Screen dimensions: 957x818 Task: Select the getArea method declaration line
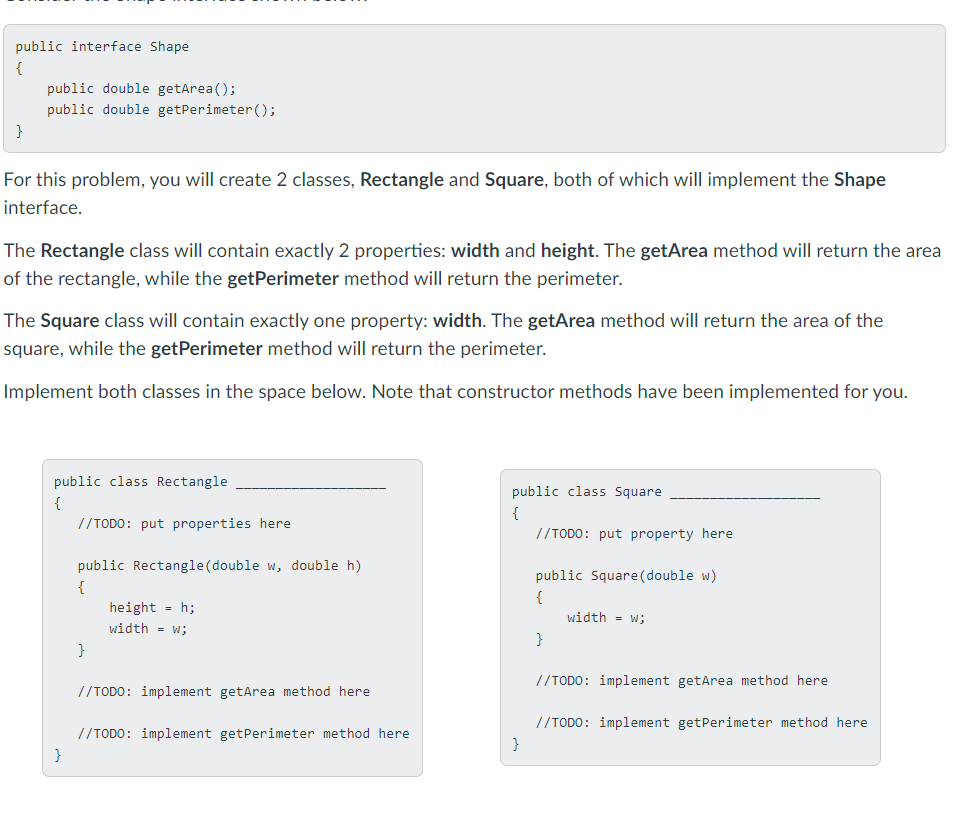(138, 88)
